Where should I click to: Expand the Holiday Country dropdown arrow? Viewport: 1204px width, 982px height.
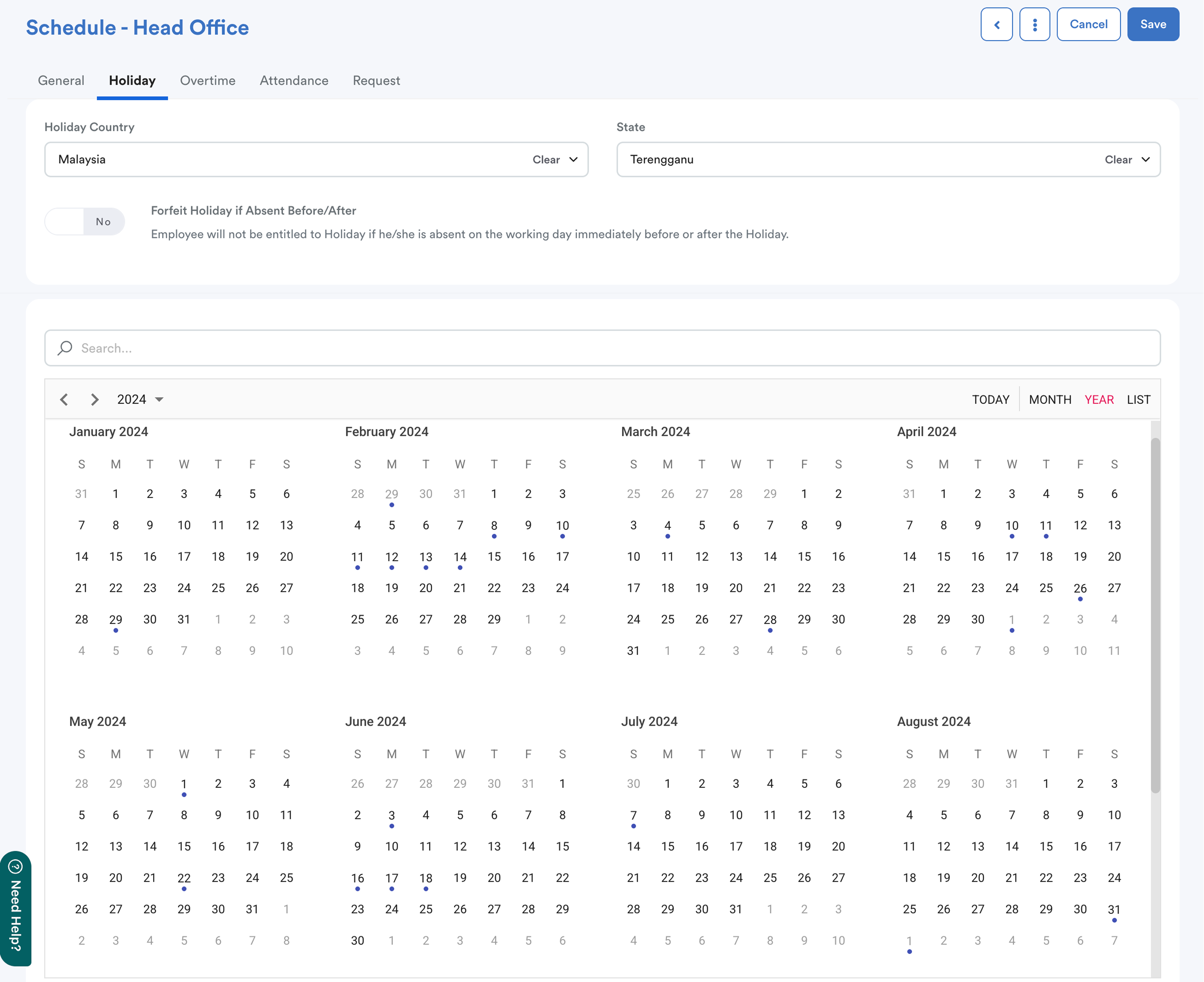tap(574, 160)
